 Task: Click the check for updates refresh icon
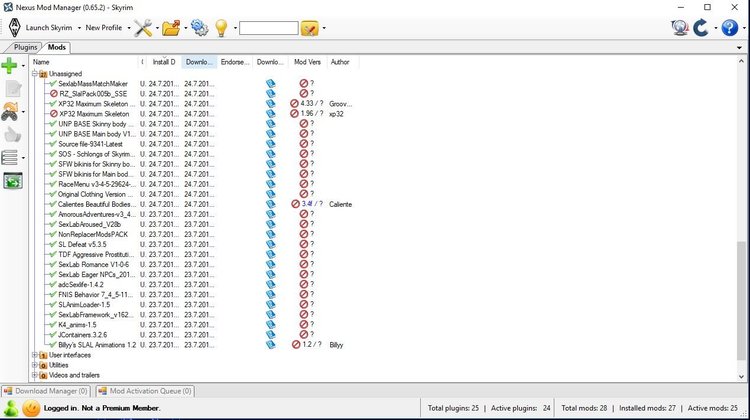tap(701, 28)
